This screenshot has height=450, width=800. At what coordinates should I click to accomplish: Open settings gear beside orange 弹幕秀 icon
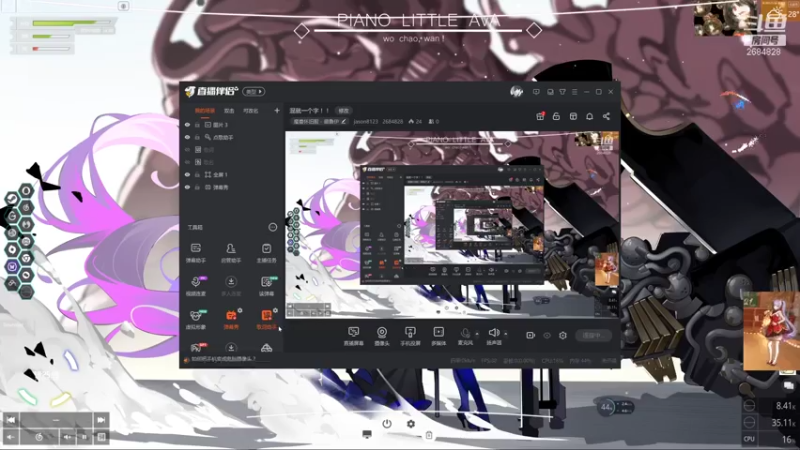(x=240, y=310)
